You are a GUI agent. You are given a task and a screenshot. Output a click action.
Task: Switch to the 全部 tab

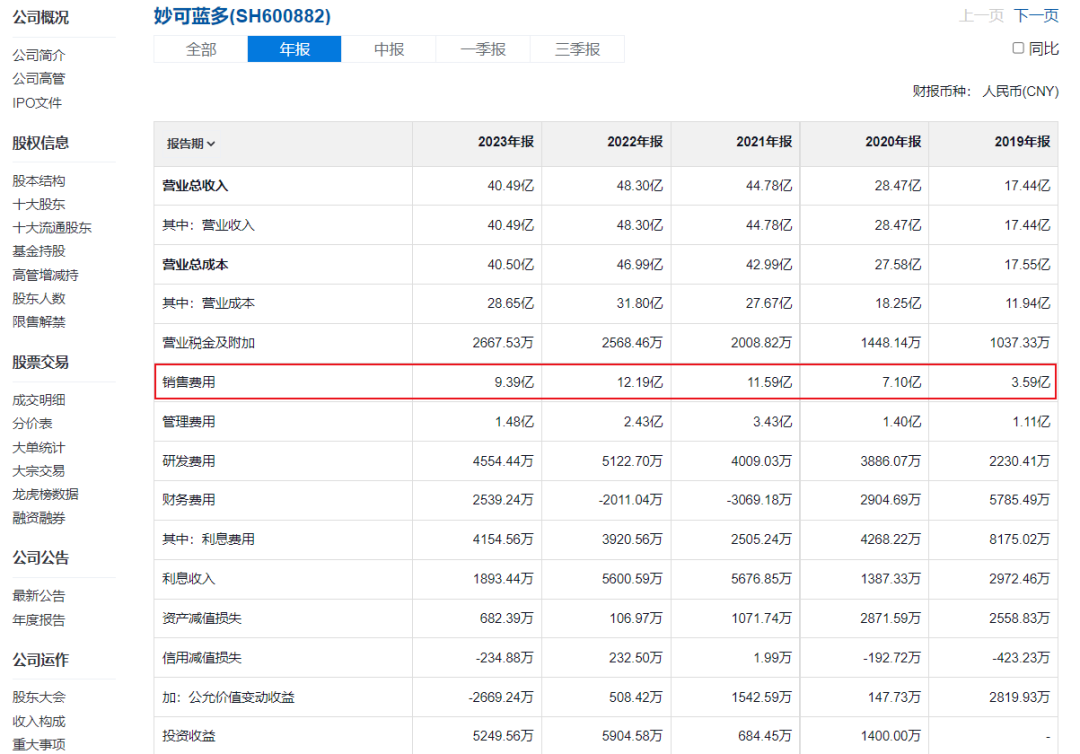(200, 50)
